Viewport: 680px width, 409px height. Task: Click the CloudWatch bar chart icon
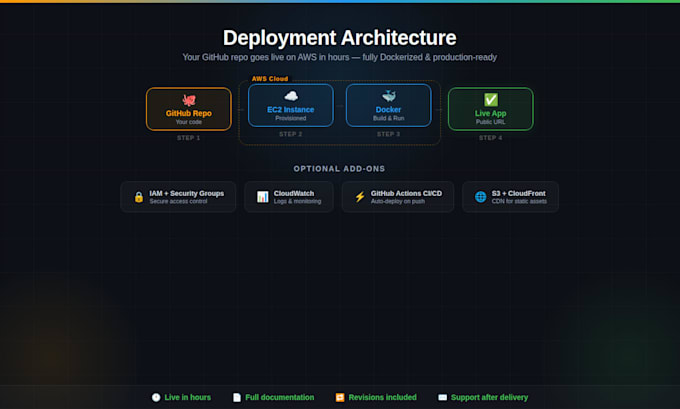[x=263, y=197]
